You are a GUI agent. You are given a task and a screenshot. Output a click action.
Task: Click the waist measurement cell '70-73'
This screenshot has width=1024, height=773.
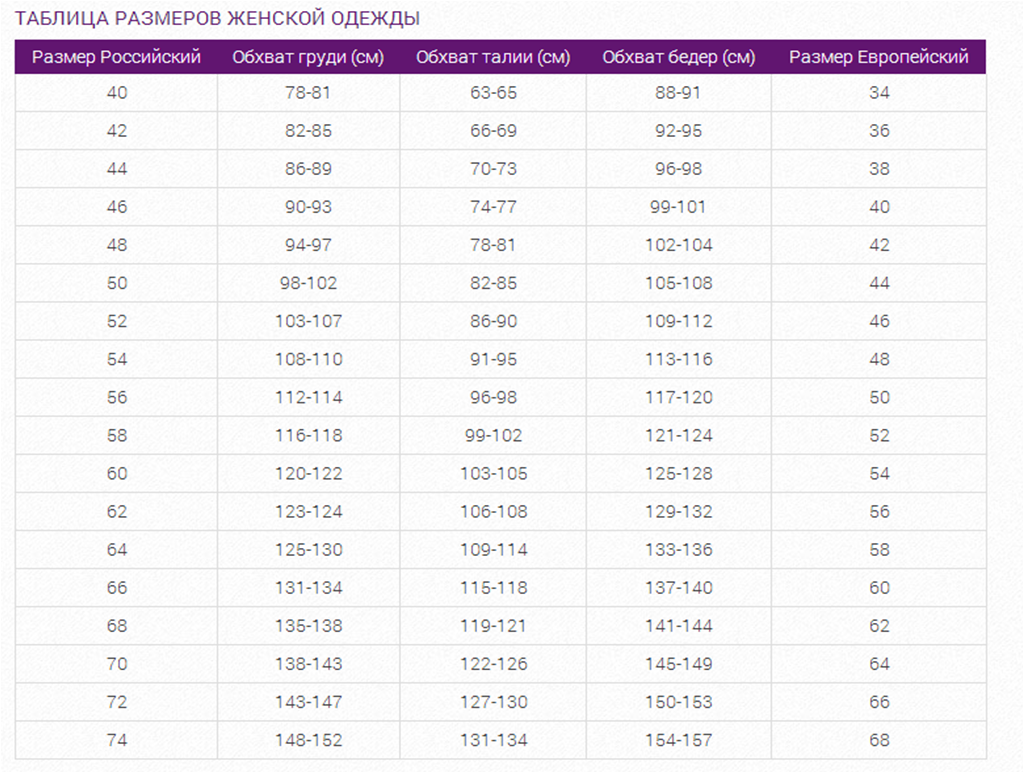click(493, 169)
